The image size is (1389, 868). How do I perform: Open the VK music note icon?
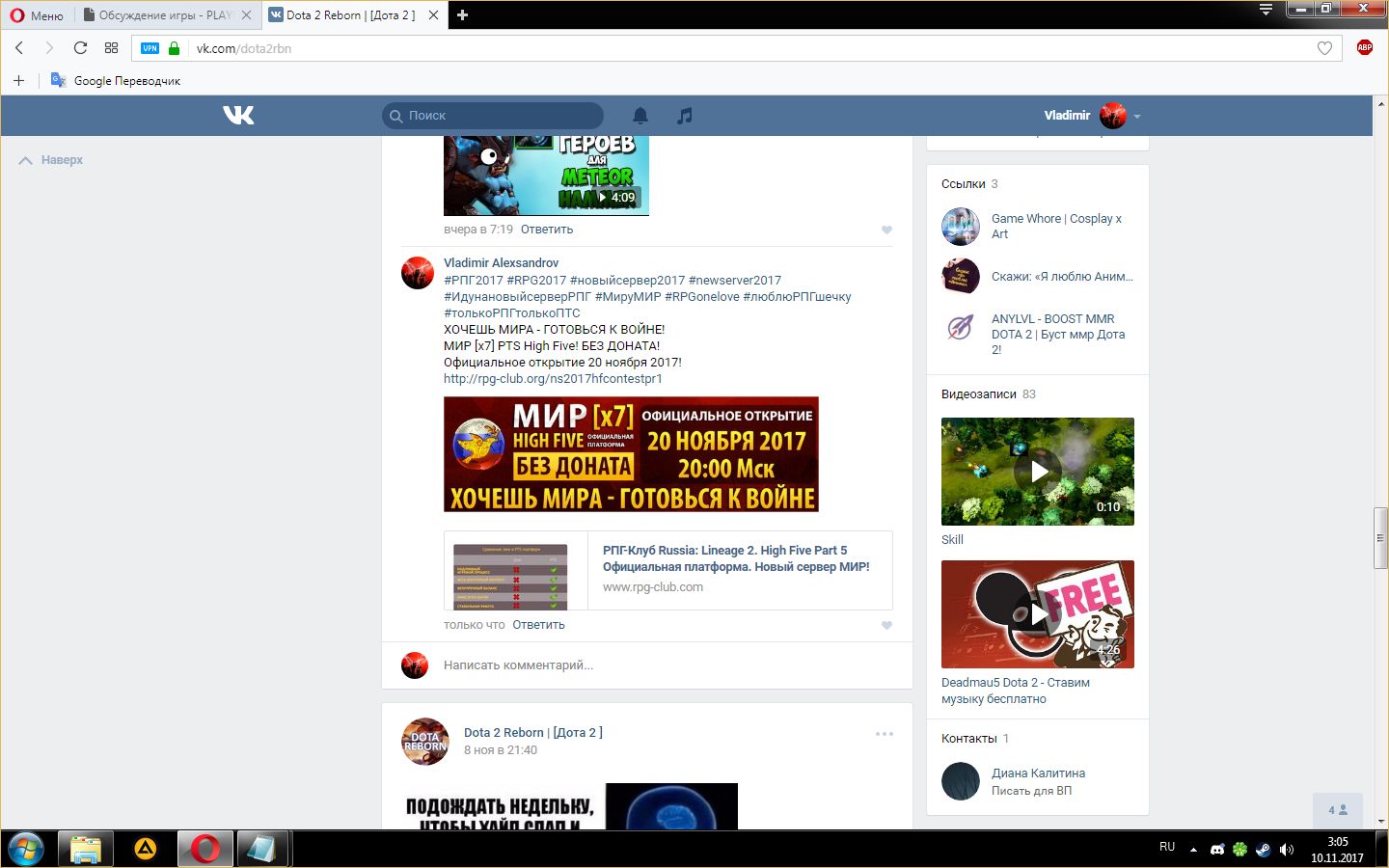tap(684, 116)
